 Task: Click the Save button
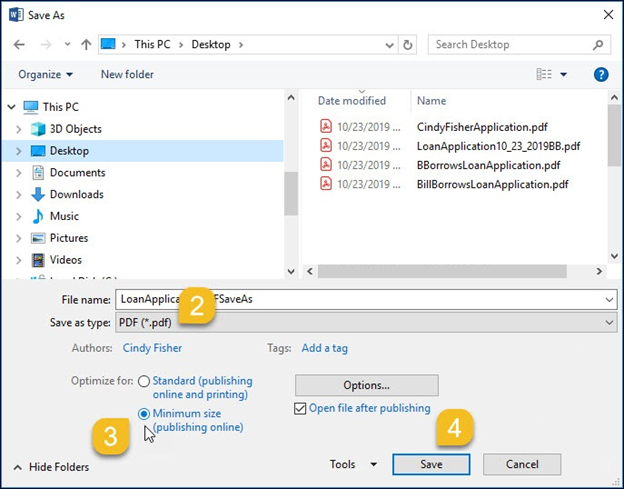431,464
